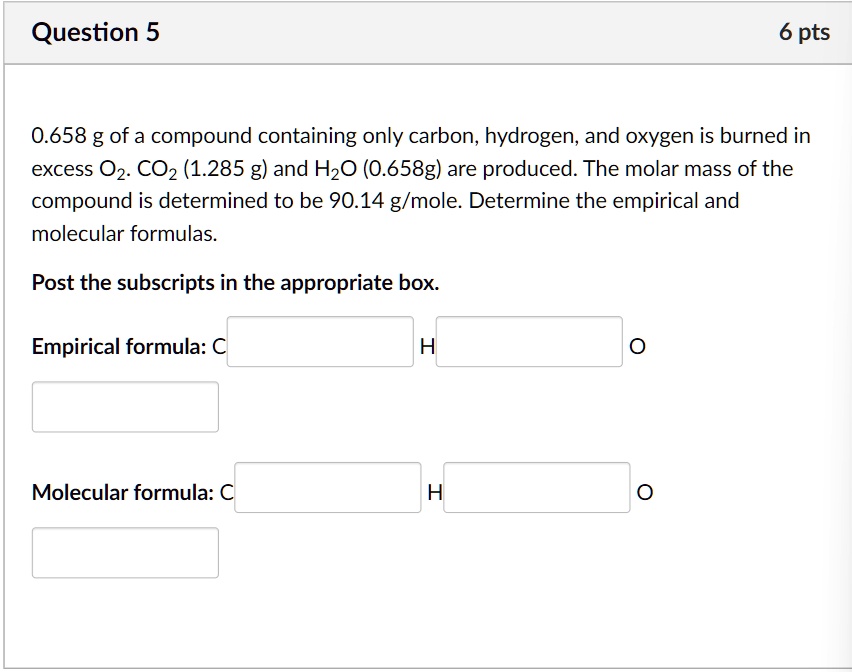Image resolution: width=852 pixels, height=672 pixels.
Task: Select the bold Post the subscripts instruction
Action: tap(234, 282)
